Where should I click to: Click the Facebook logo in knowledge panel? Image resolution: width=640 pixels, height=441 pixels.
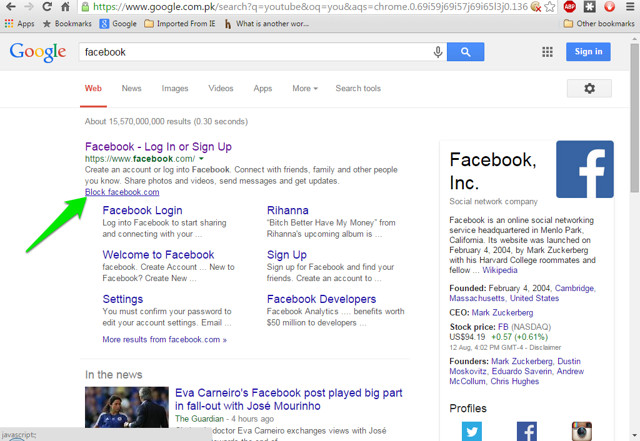584,169
